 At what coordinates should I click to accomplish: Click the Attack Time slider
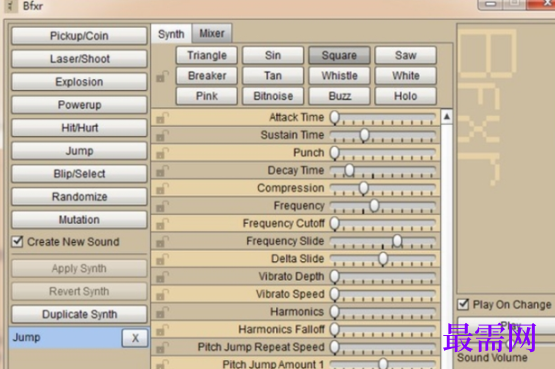[x=383, y=118]
